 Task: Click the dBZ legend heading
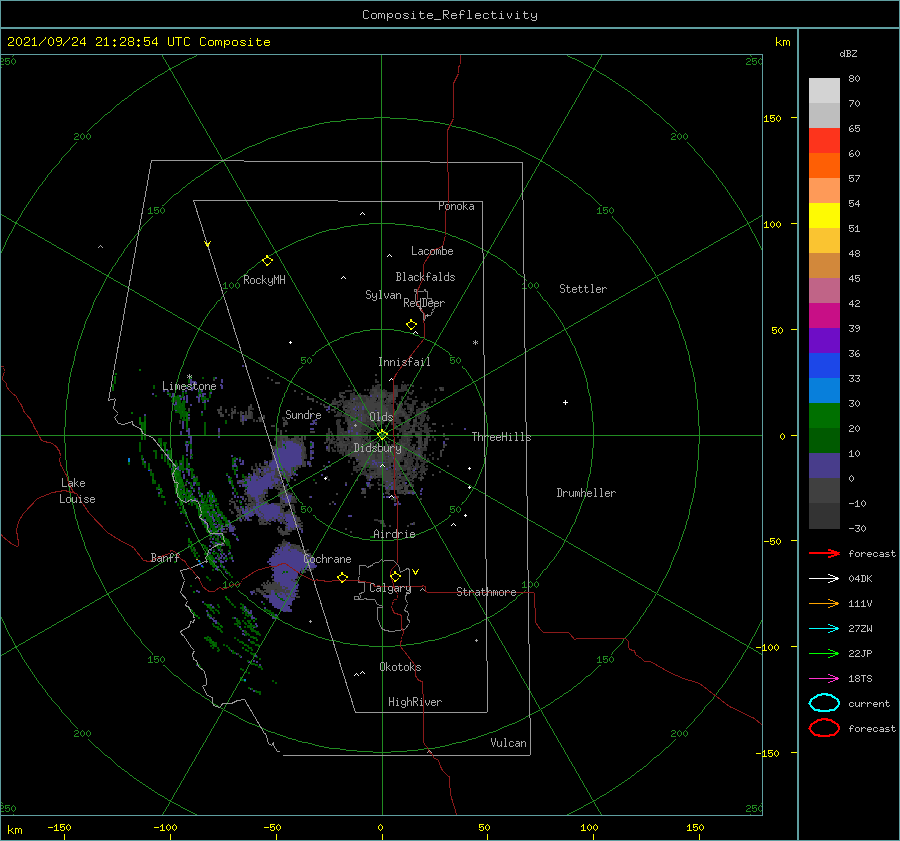[848, 53]
